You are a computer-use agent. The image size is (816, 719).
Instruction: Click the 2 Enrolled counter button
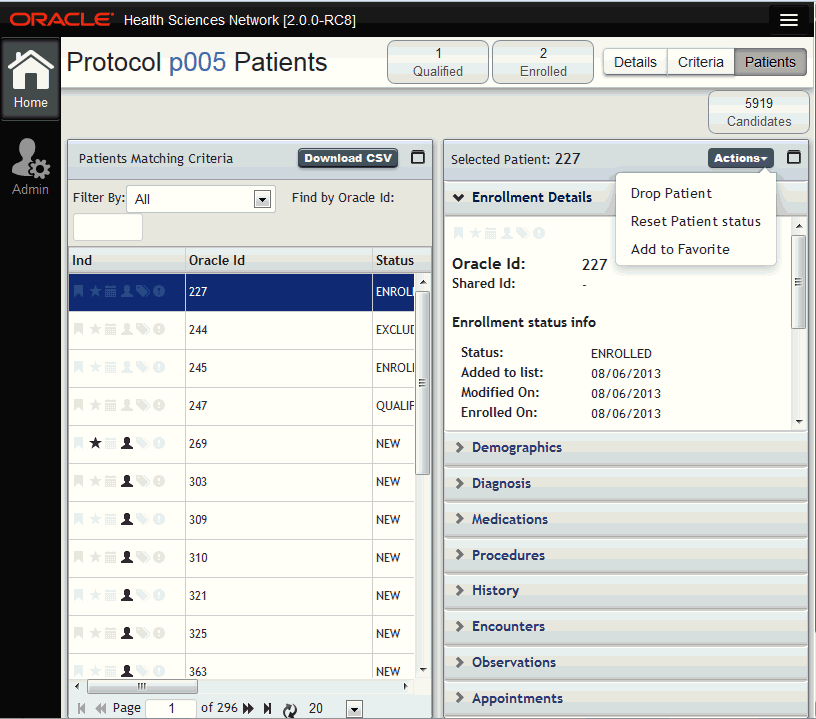point(543,62)
